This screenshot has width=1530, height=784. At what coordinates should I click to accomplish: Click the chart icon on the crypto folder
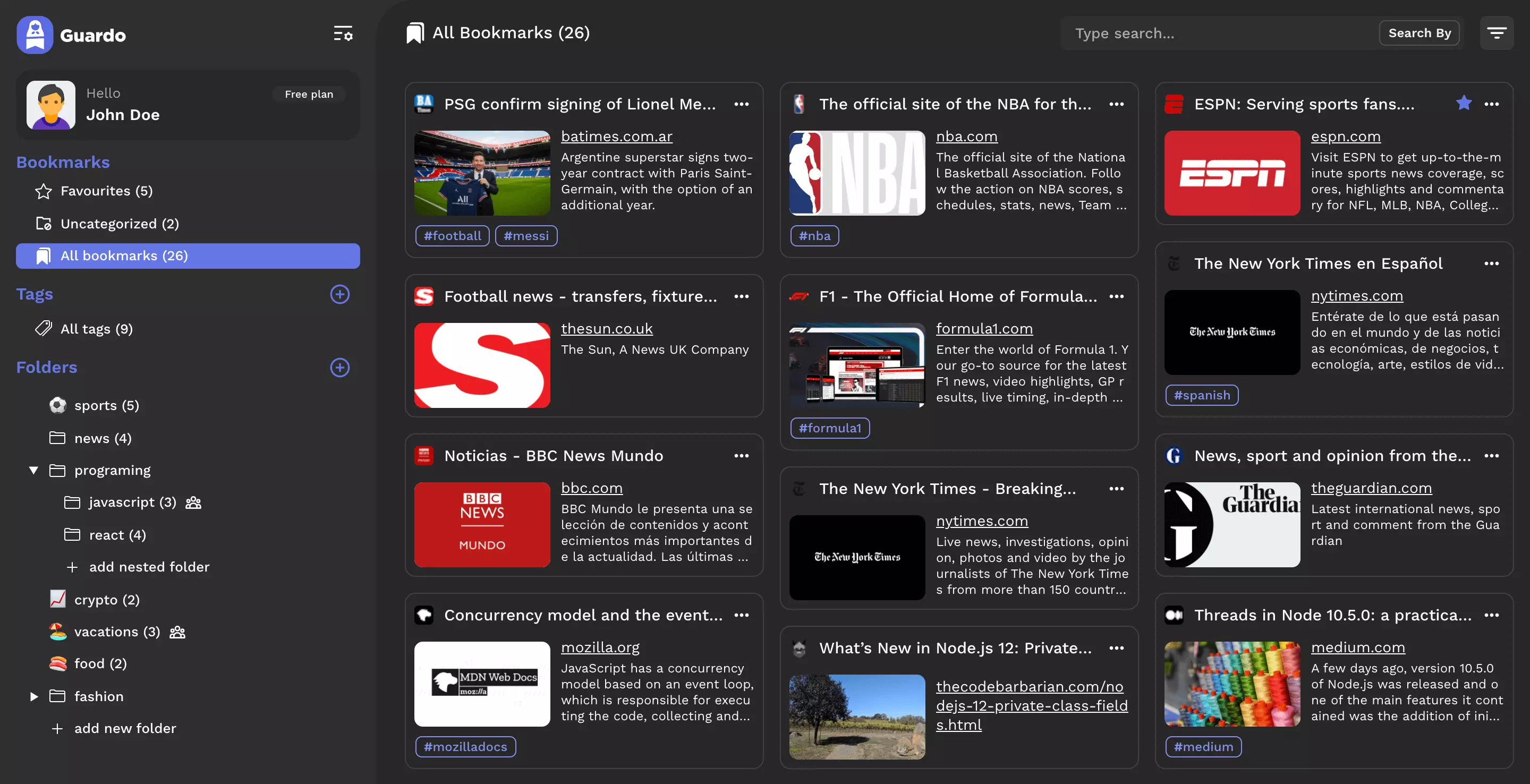[57, 599]
